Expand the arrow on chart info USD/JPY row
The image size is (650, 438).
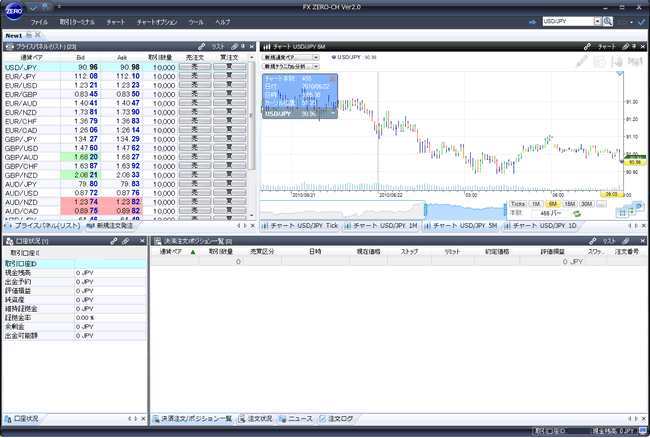(332, 113)
